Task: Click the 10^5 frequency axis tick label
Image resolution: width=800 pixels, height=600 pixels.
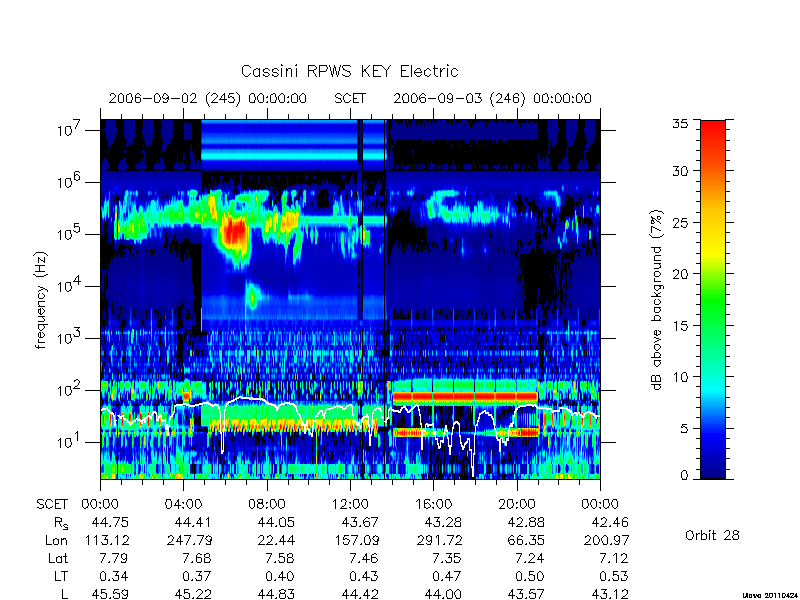Action: [x=68, y=234]
